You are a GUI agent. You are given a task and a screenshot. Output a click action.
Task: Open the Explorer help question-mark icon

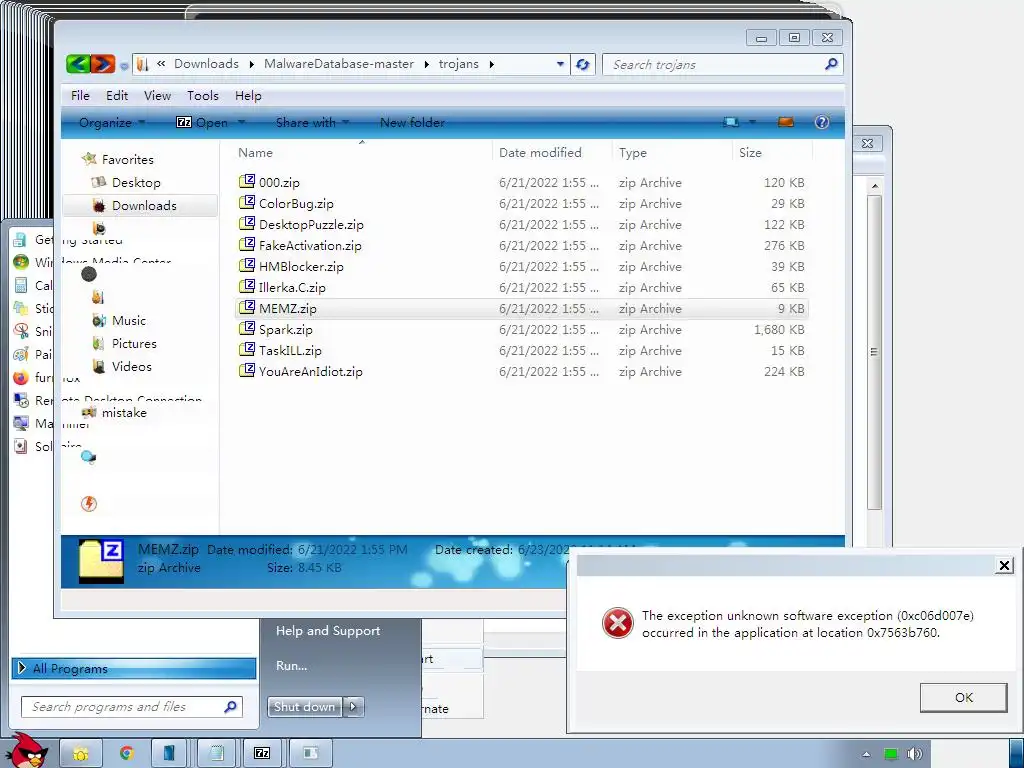822,122
